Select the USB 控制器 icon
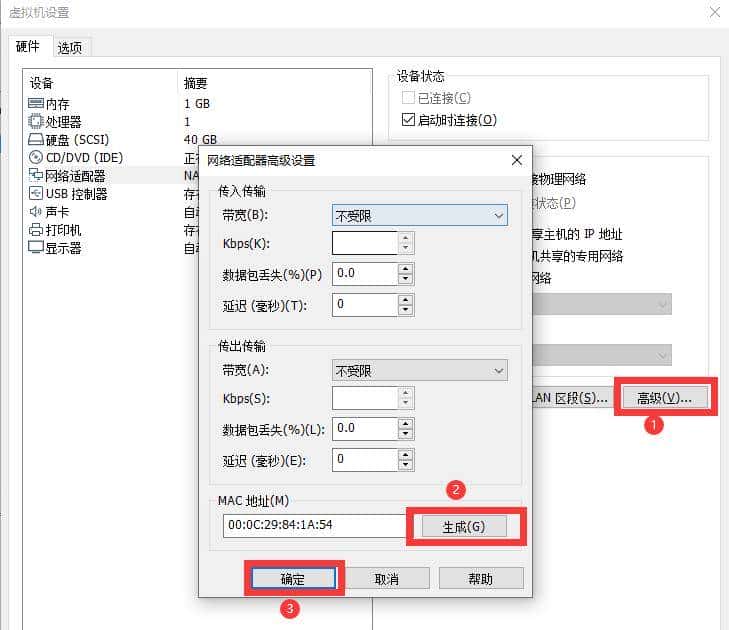The width and height of the screenshot is (729, 630). pos(36,193)
